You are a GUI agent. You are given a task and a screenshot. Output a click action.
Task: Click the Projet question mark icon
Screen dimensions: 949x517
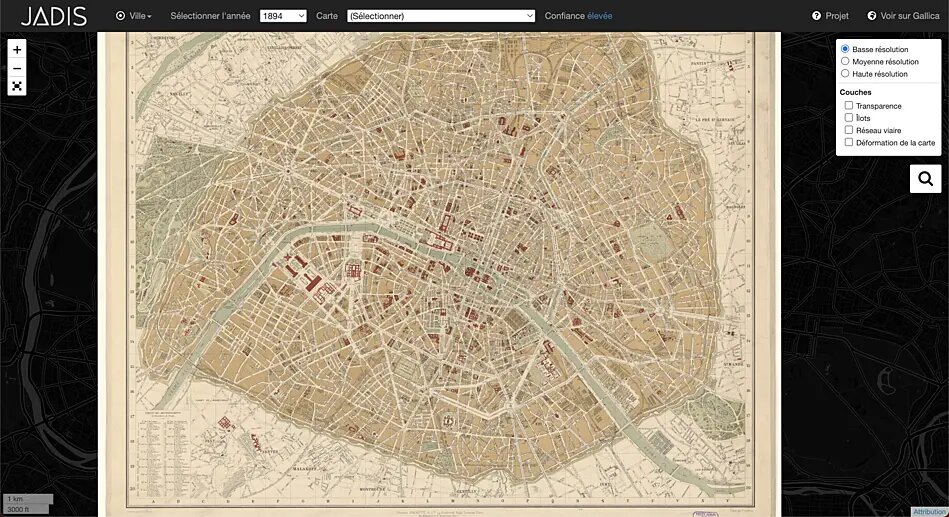point(816,16)
